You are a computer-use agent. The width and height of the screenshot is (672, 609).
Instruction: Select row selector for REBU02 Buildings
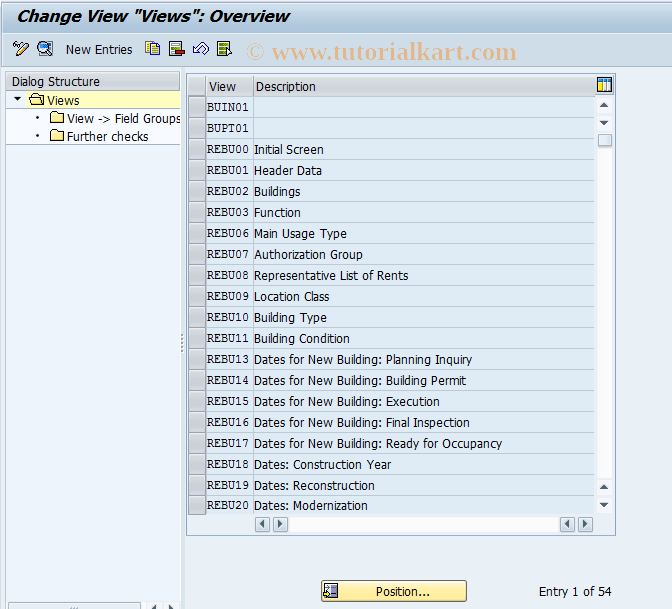pyautogui.click(x=197, y=191)
